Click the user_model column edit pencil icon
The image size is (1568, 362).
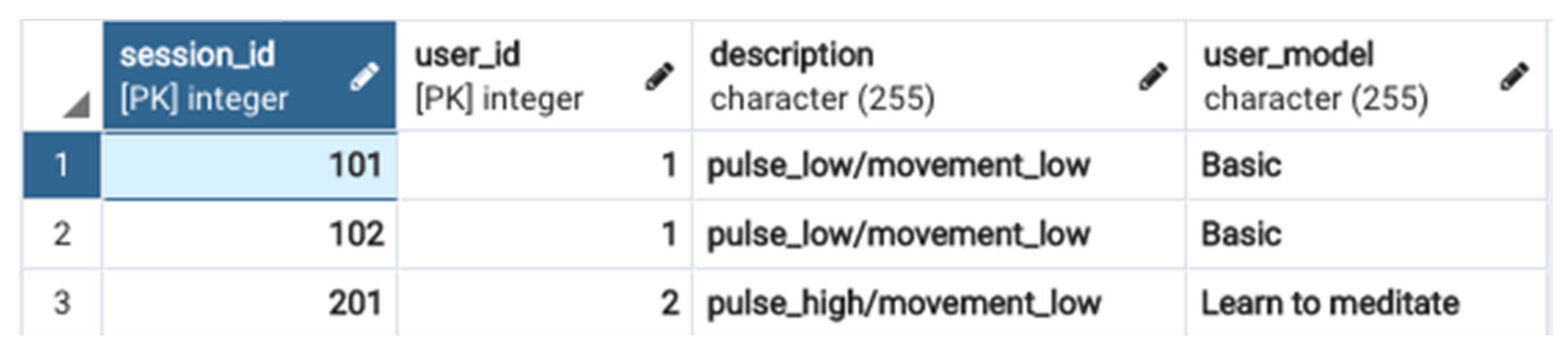pos(1514,77)
